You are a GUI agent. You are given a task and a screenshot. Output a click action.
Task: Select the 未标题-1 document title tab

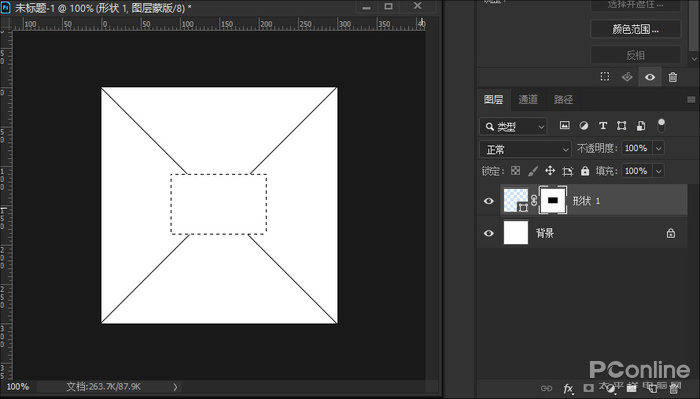104,8
